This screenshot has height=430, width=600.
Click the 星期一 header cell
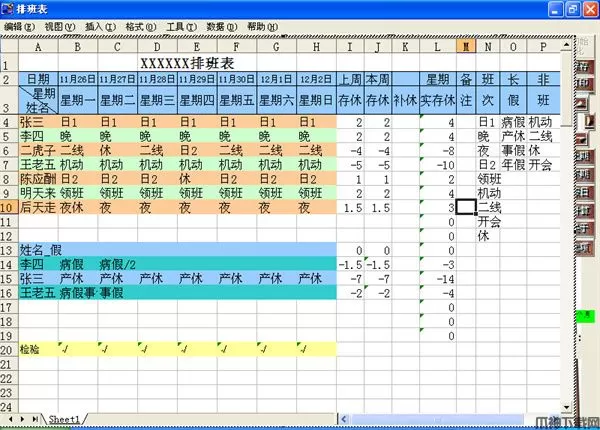click(x=78, y=100)
